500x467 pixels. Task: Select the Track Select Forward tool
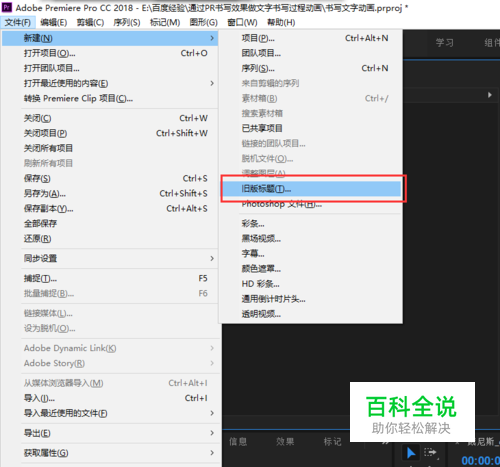click(x=430, y=453)
